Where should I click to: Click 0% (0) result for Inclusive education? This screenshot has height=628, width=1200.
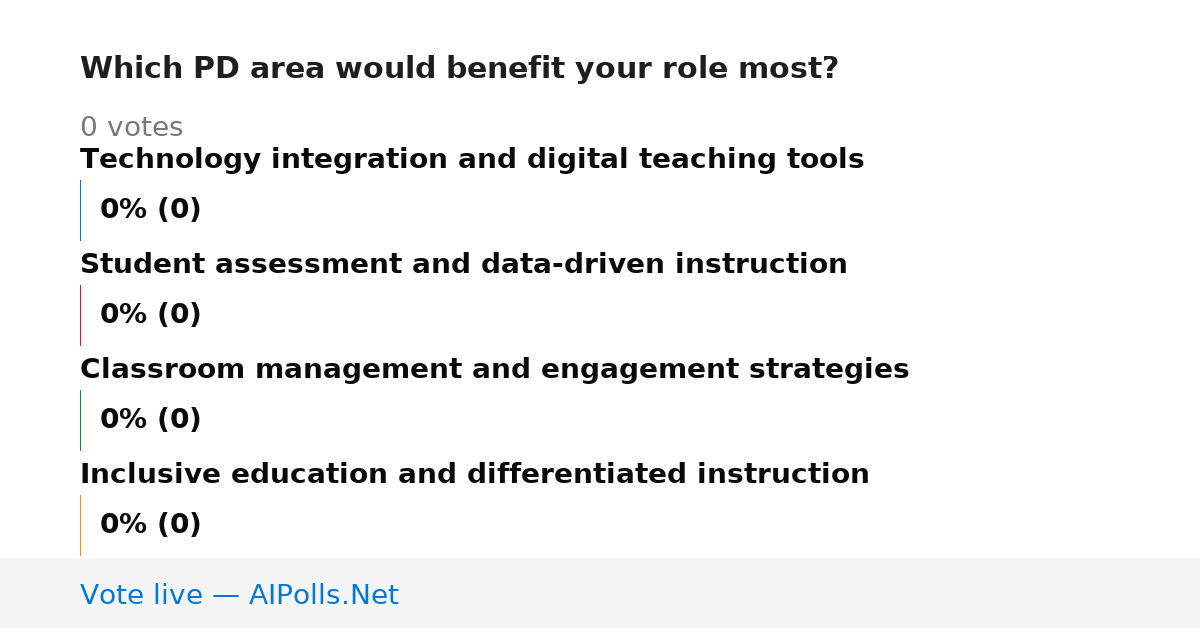[x=151, y=525]
